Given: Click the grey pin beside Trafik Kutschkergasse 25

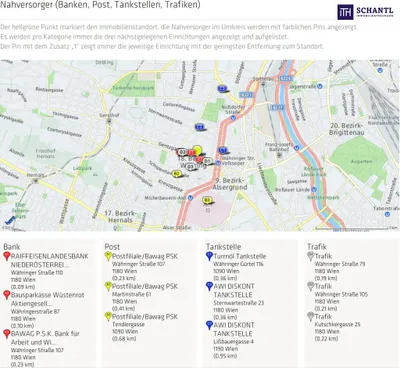Looking at the screenshot, I should (x=311, y=317).
